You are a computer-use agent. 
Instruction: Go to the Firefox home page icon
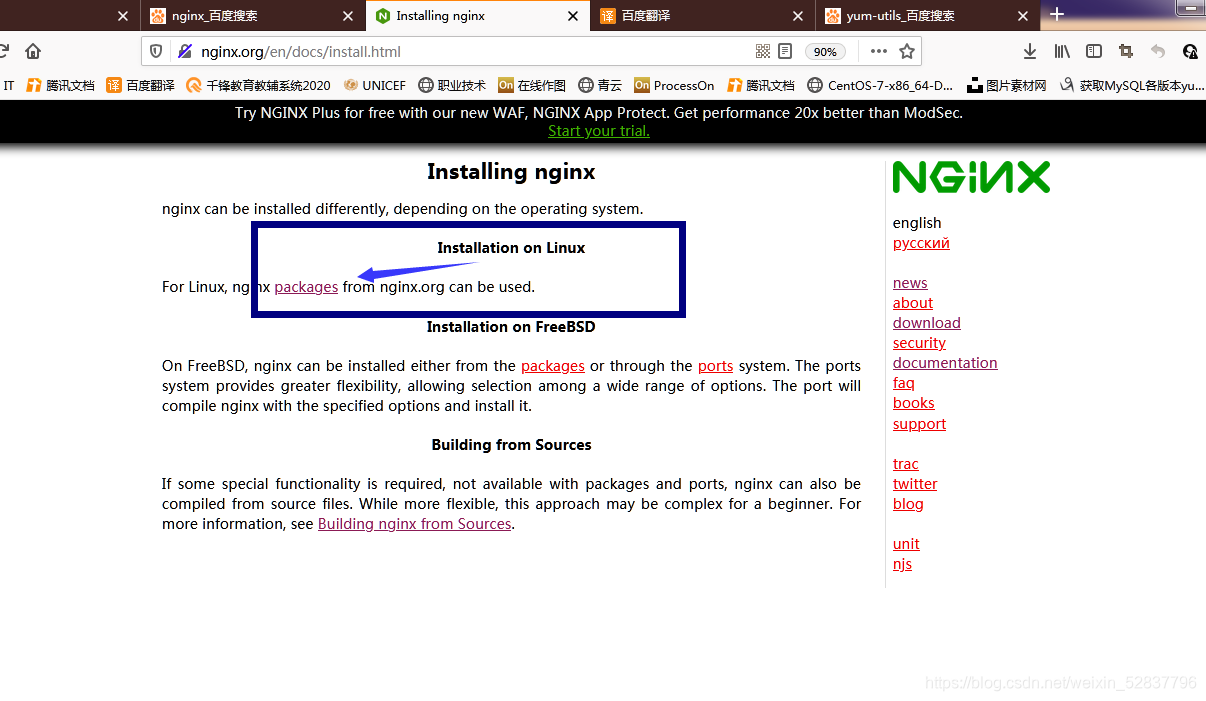click(33, 51)
